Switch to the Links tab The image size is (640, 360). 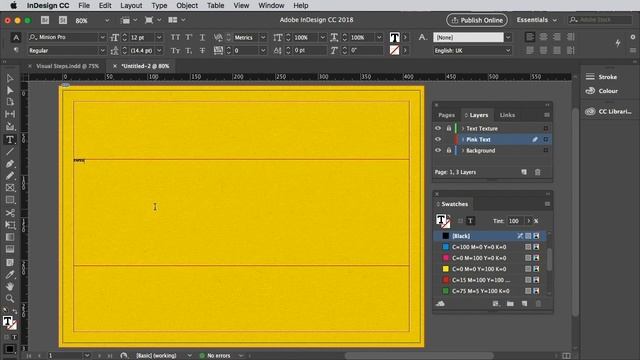tap(507, 115)
